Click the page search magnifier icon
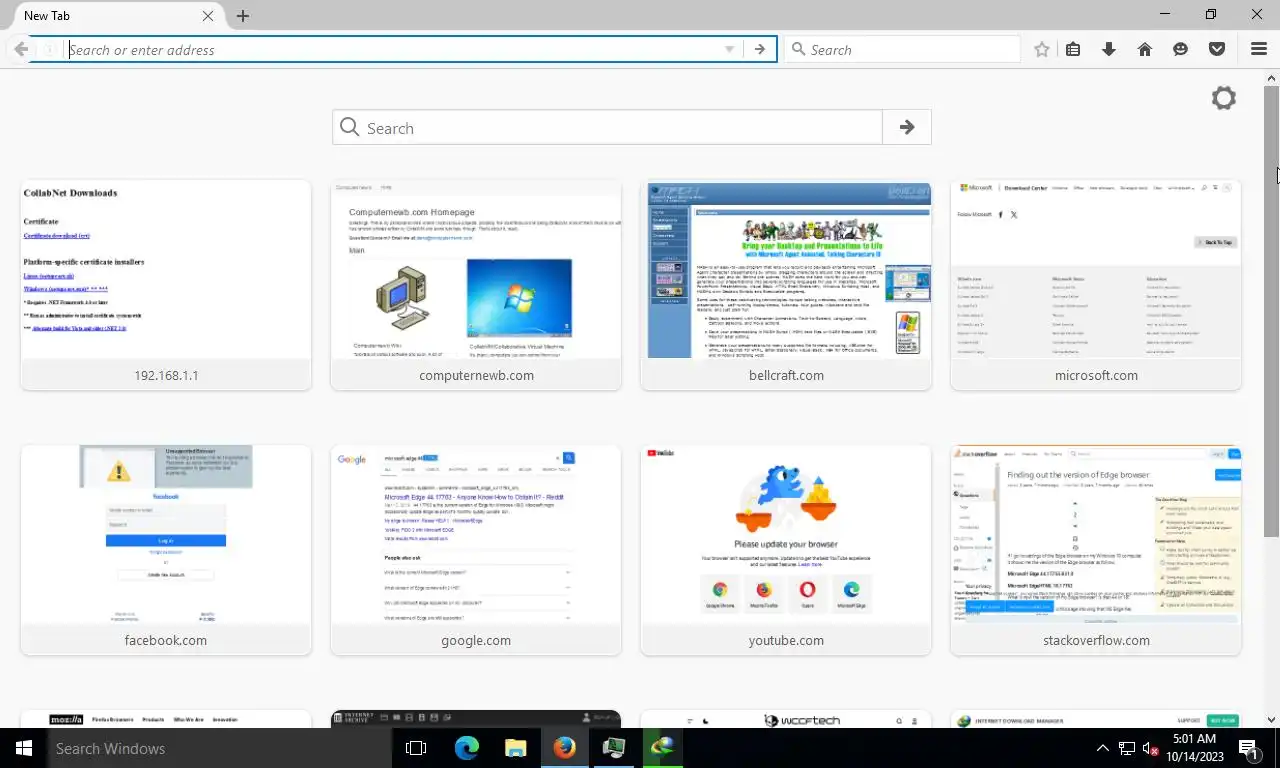 pyautogui.click(x=349, y=127)
